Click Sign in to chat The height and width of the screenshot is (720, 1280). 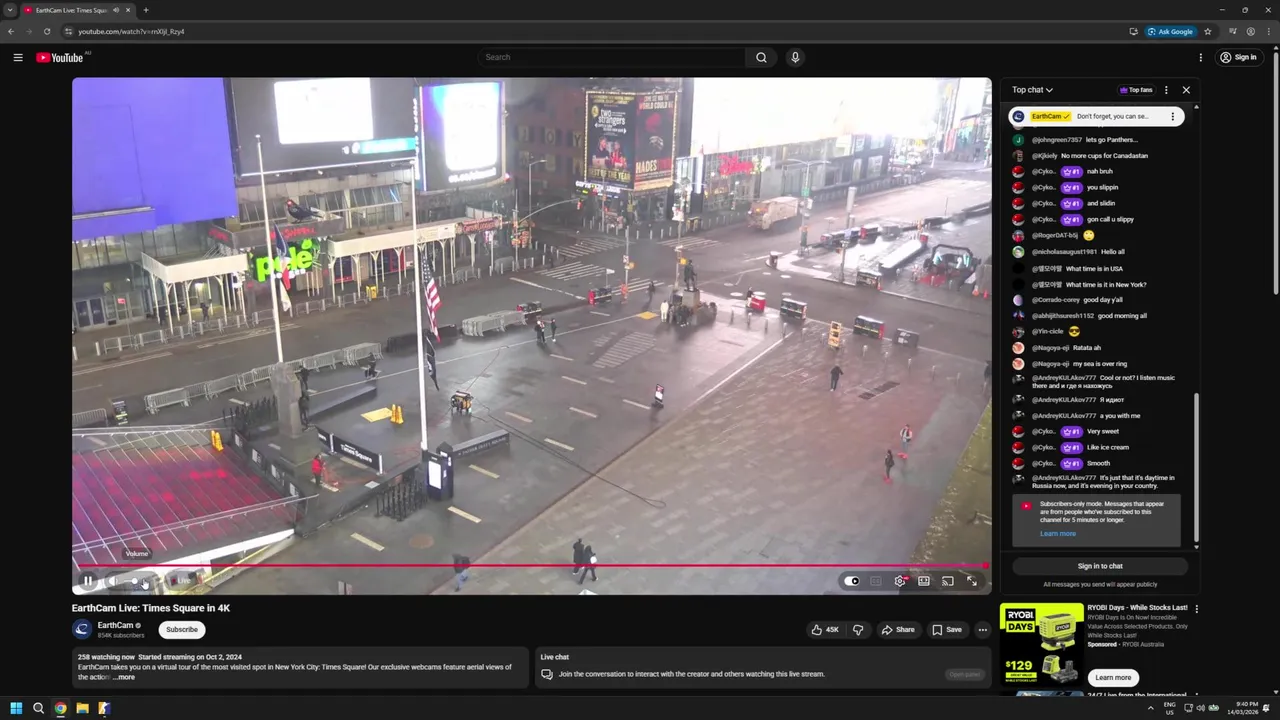point(1100,566)
